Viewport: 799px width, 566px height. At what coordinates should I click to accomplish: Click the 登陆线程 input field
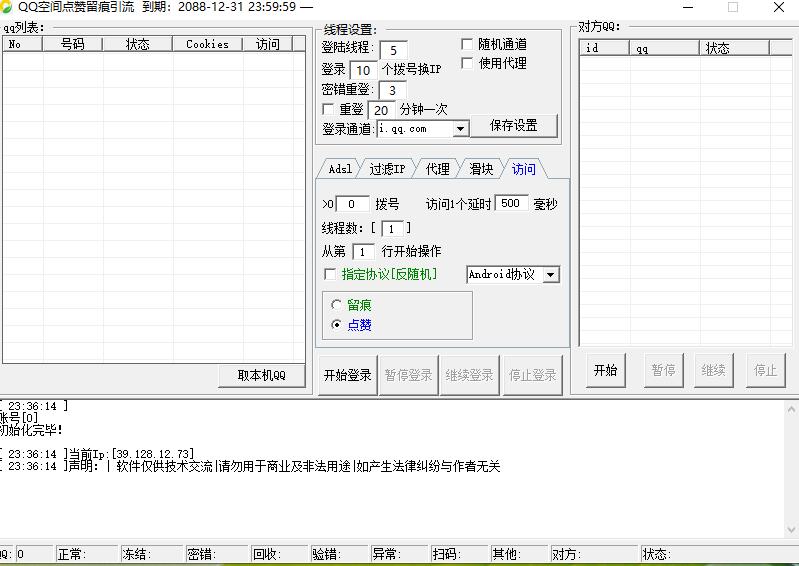[x=393, y=50]
